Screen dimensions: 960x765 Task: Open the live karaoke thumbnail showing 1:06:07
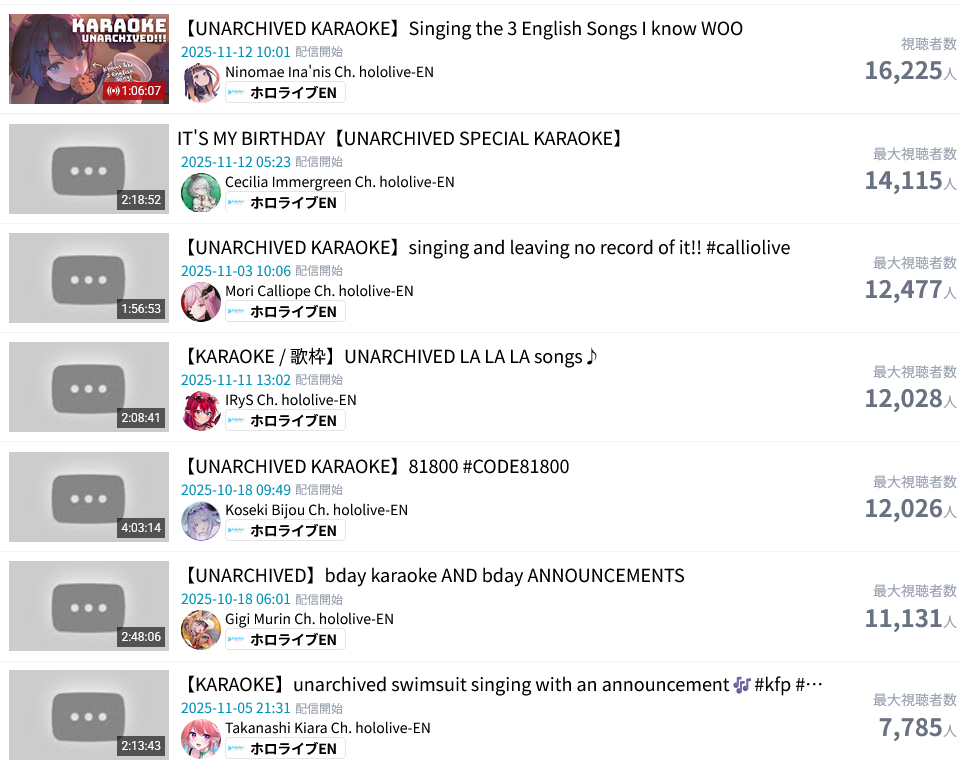(x=89, y=59)
